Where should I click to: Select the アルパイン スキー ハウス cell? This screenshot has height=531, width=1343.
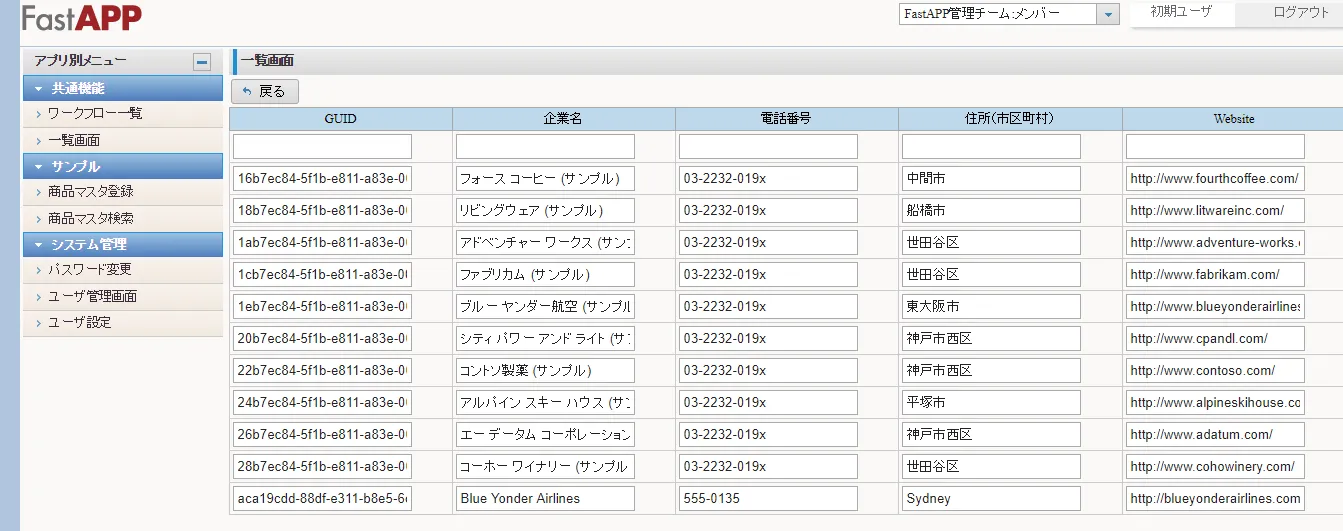click(x=545, y=403)
